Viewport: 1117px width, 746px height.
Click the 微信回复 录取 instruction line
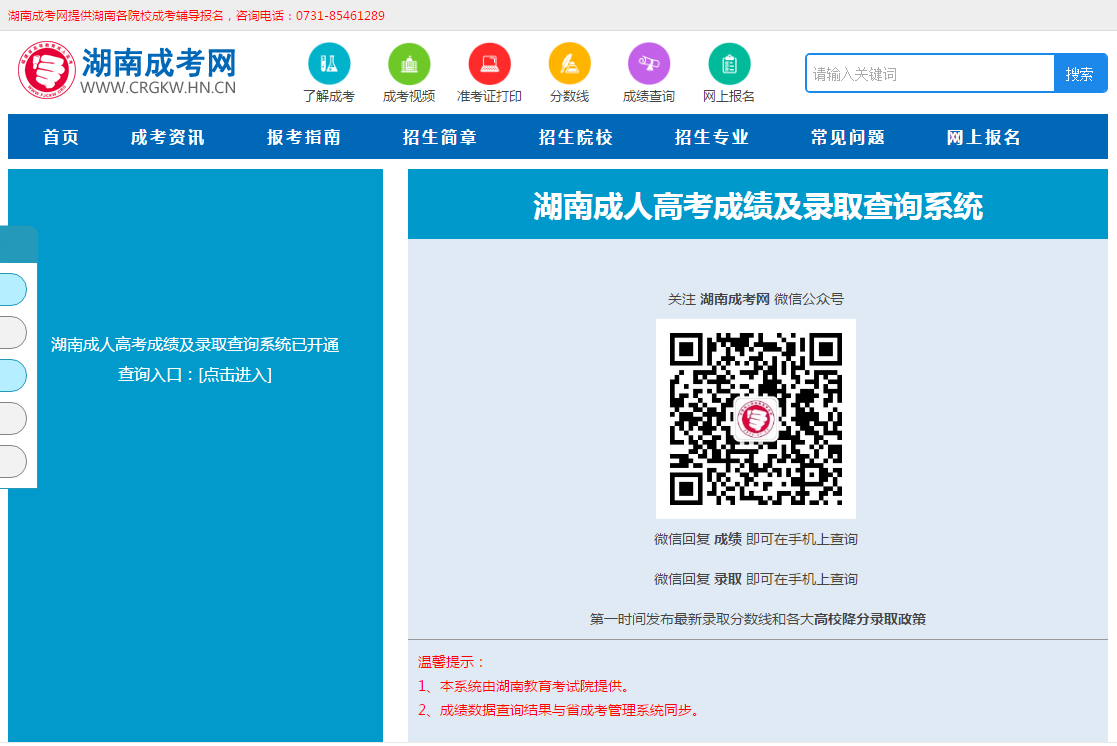756,579
